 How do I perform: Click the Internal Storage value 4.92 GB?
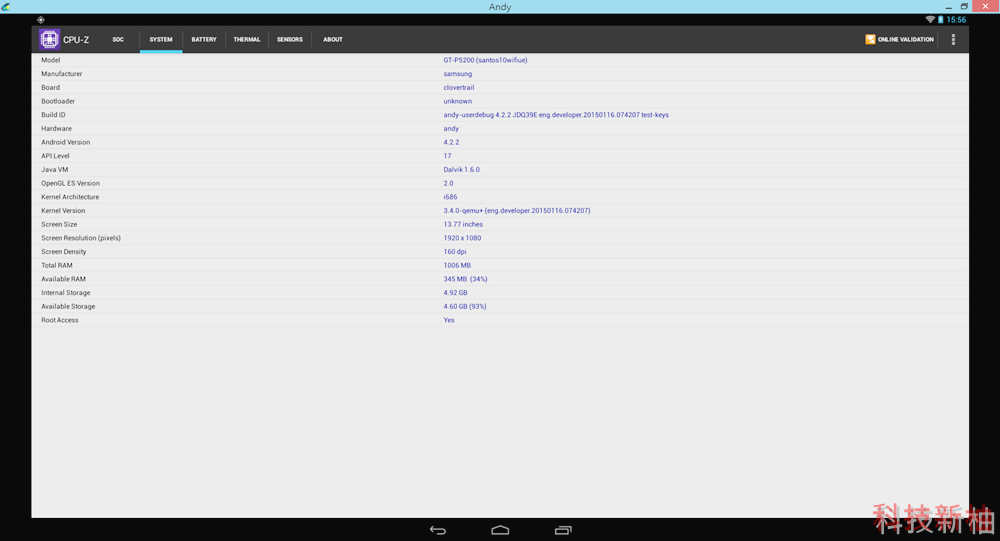pyautogui.click(x=455, y=293)
